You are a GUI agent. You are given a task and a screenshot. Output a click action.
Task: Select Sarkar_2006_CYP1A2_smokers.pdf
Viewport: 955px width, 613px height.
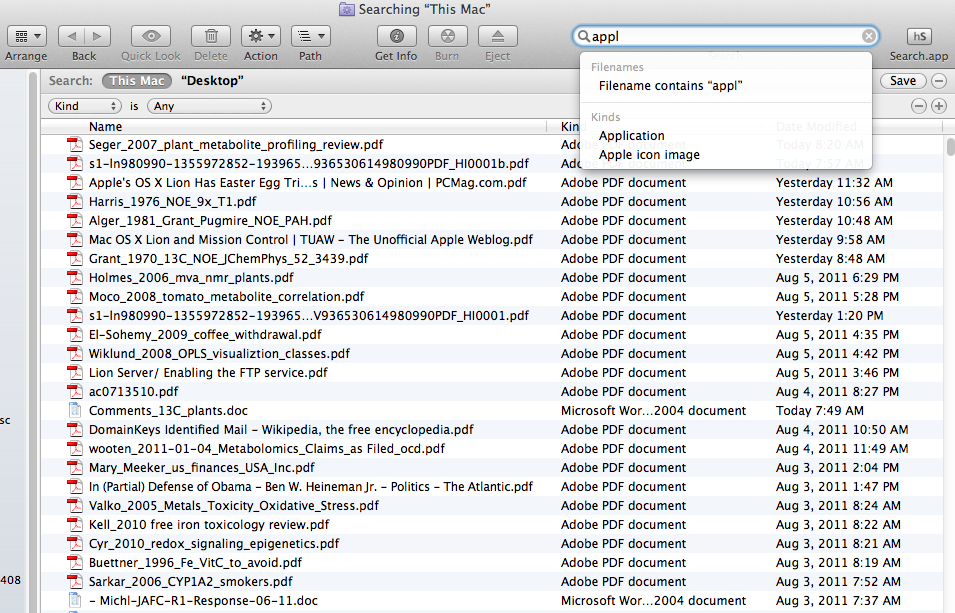click(x=191, y=581)
